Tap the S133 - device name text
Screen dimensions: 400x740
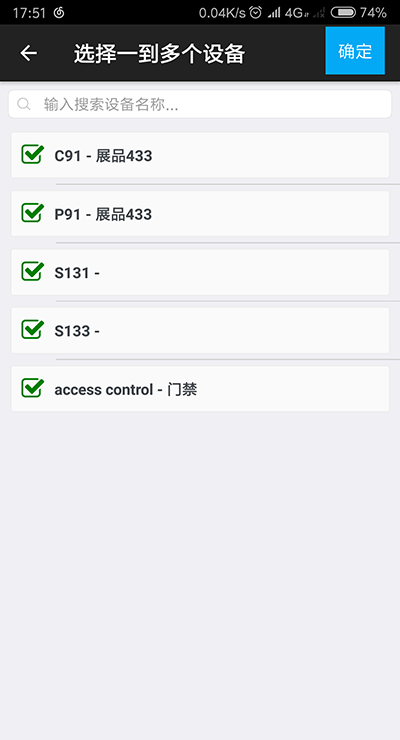point(77,331)
